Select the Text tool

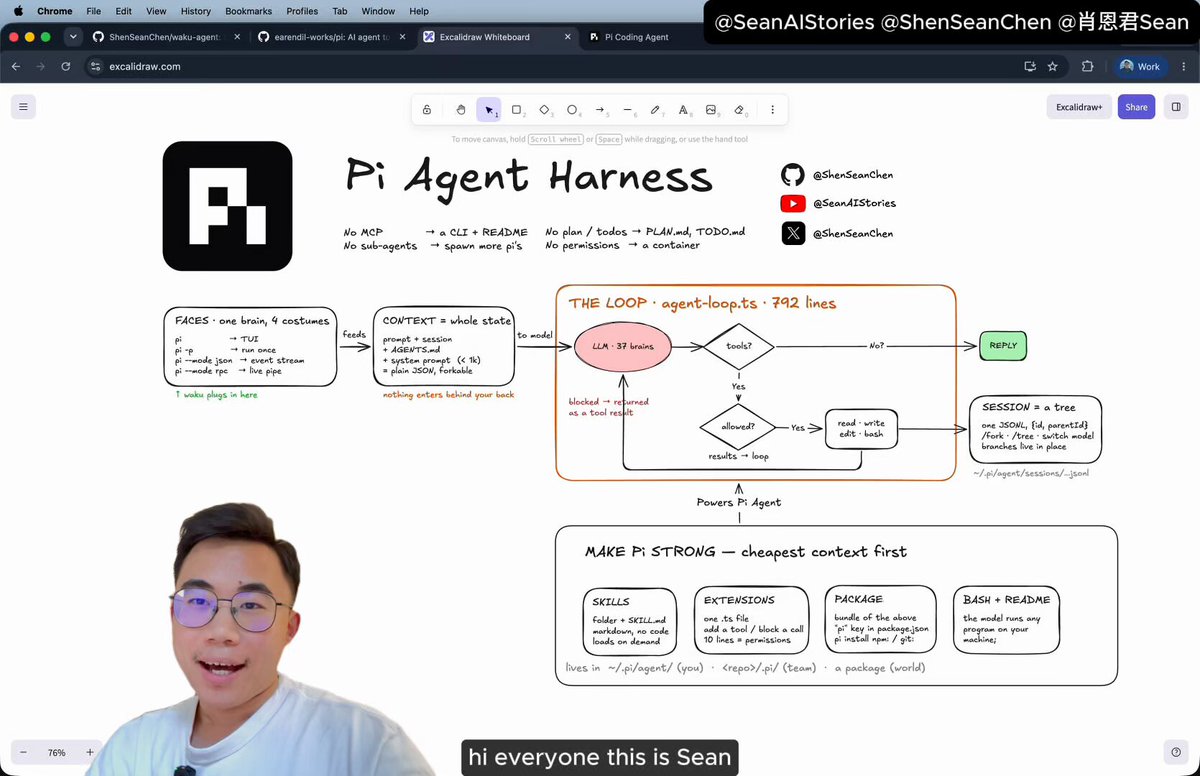pos(684,110)
